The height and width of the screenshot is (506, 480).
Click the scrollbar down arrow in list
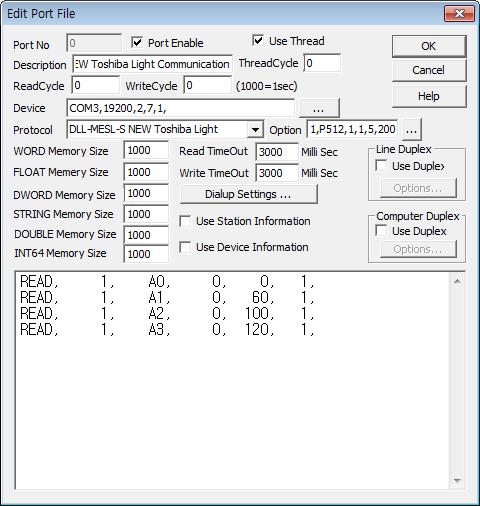457,480
